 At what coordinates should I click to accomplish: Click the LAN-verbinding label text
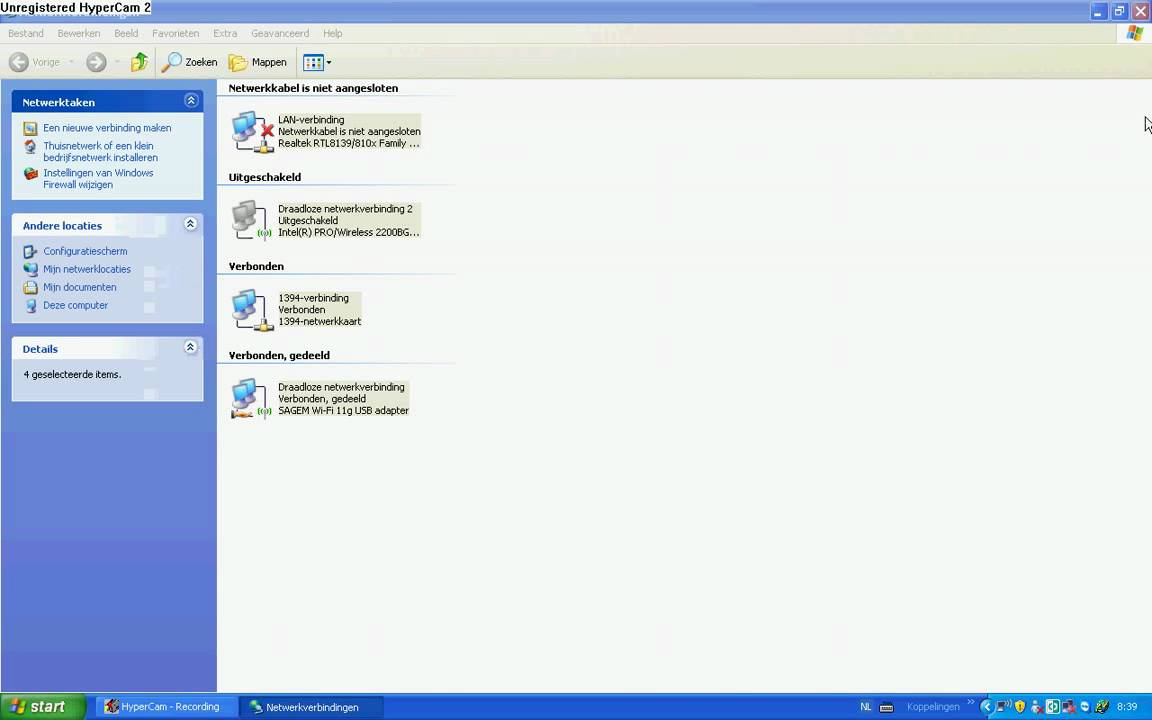[311, 120]
